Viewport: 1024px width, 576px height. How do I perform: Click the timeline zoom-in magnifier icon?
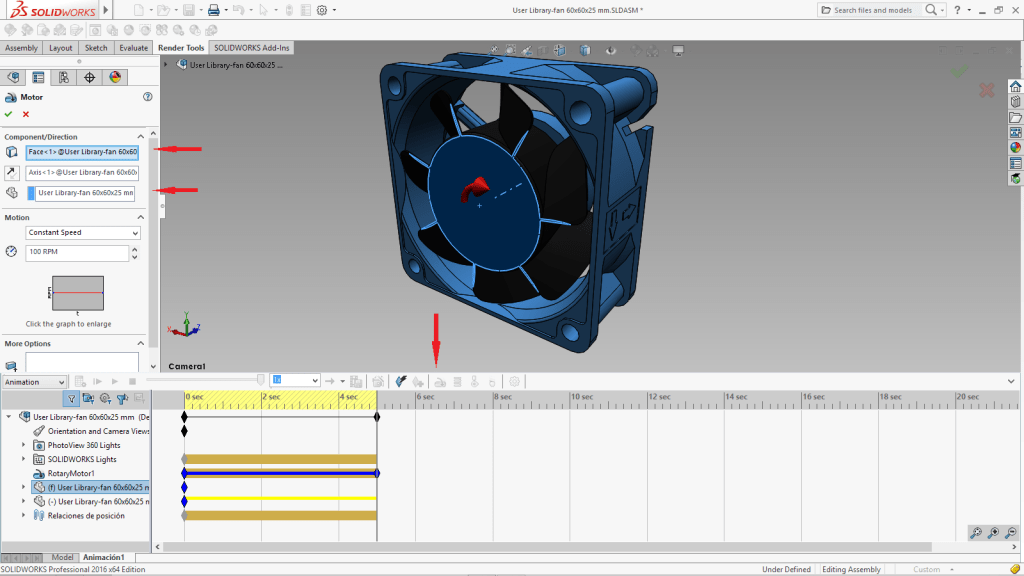click(x=994, y=533)
